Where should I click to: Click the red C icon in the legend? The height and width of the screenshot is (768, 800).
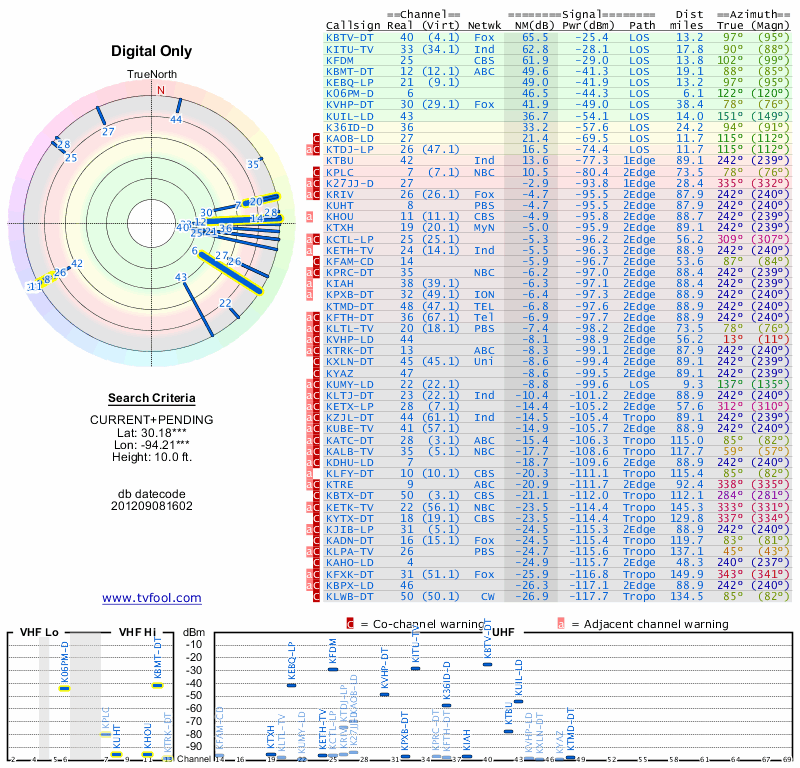click(x=350, y=624)
